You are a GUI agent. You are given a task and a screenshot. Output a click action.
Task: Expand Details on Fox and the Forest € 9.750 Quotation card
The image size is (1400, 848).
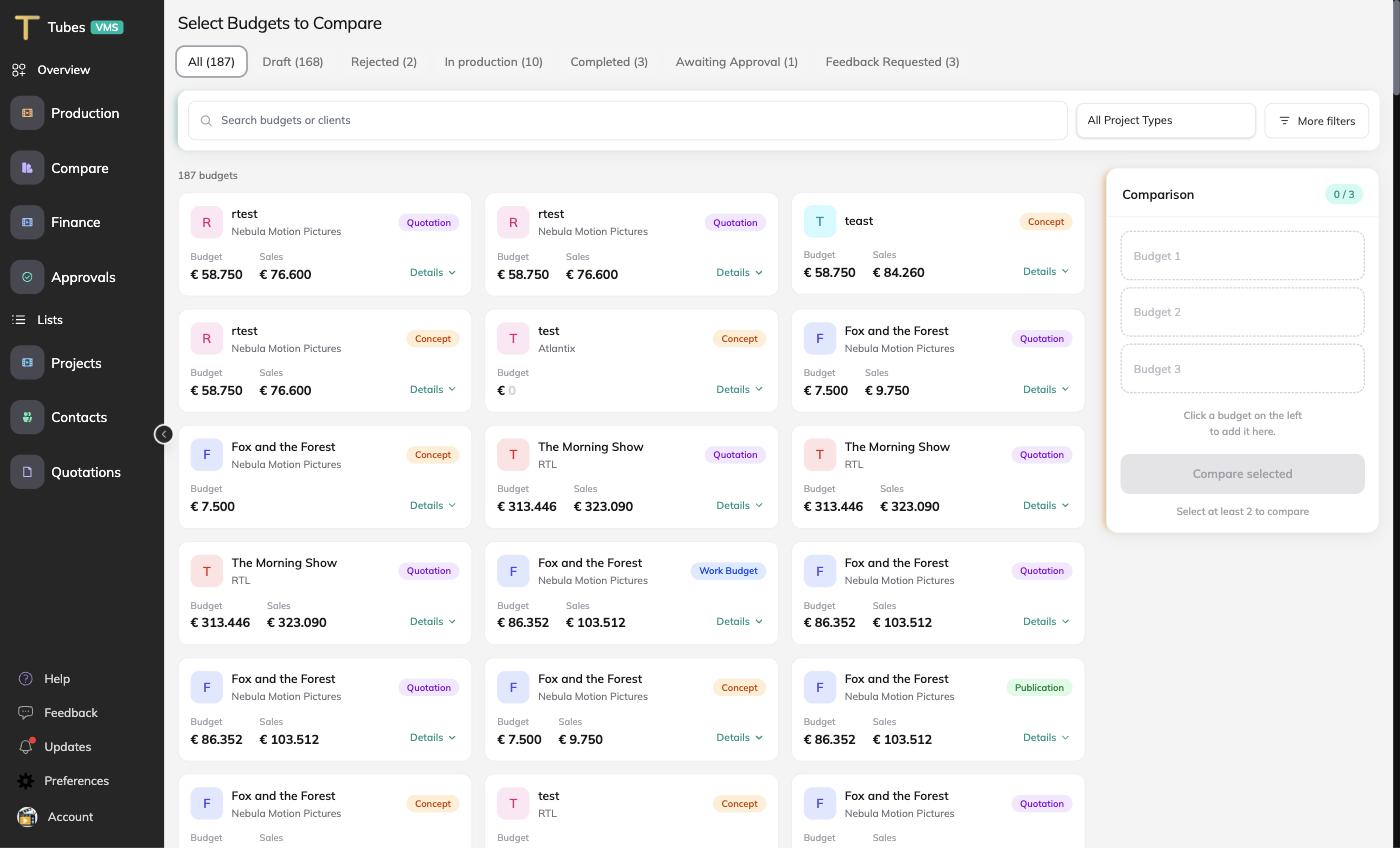tap(1046, 390)
